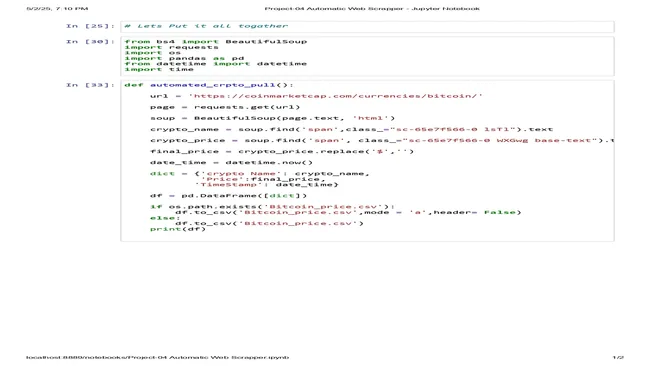650x366 pixels.
Task: Click the line "df = pd.DataFrame([dict])"
Action: 228,196
